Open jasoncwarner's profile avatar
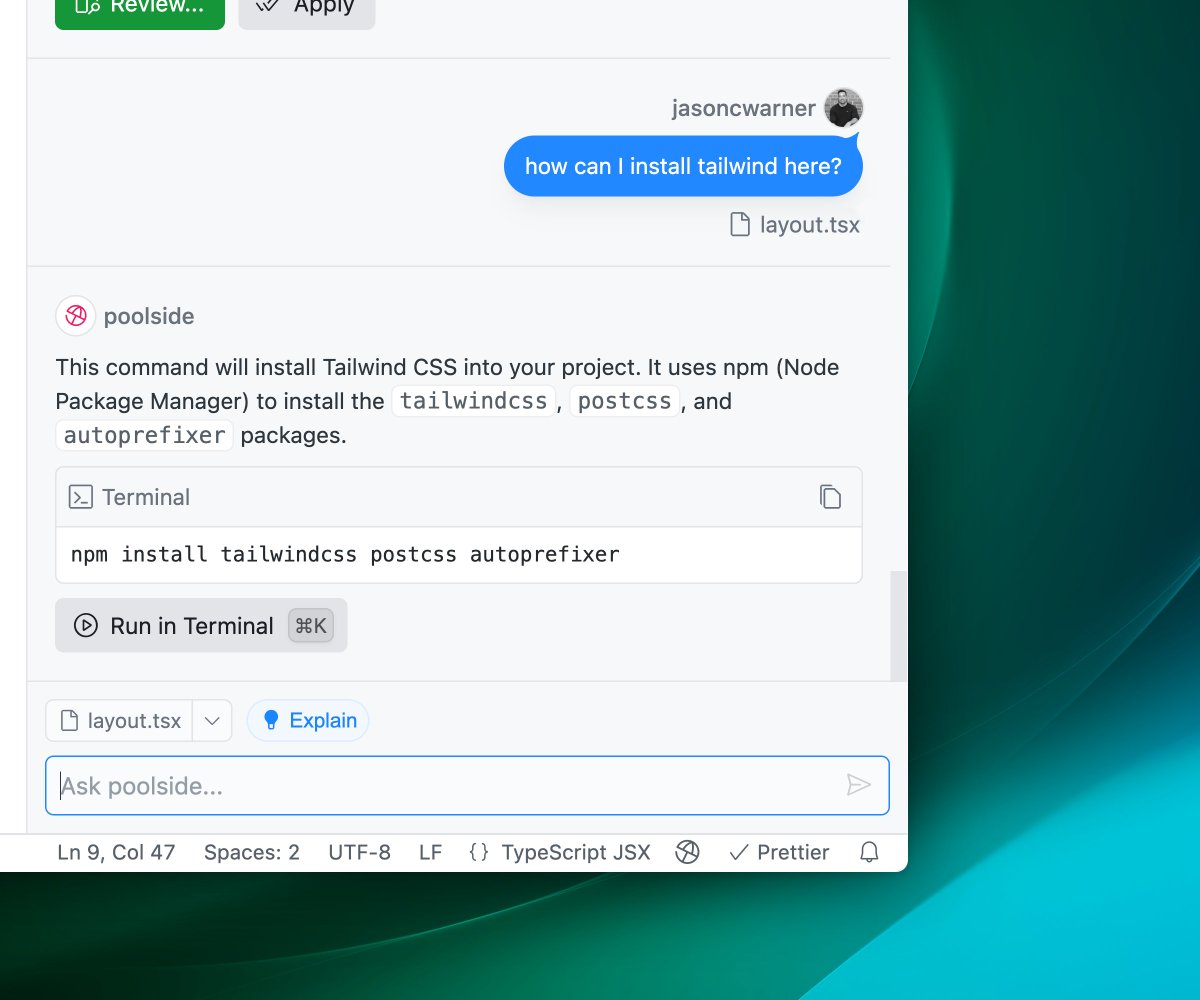1200x1000 pixels. [843, 108]
